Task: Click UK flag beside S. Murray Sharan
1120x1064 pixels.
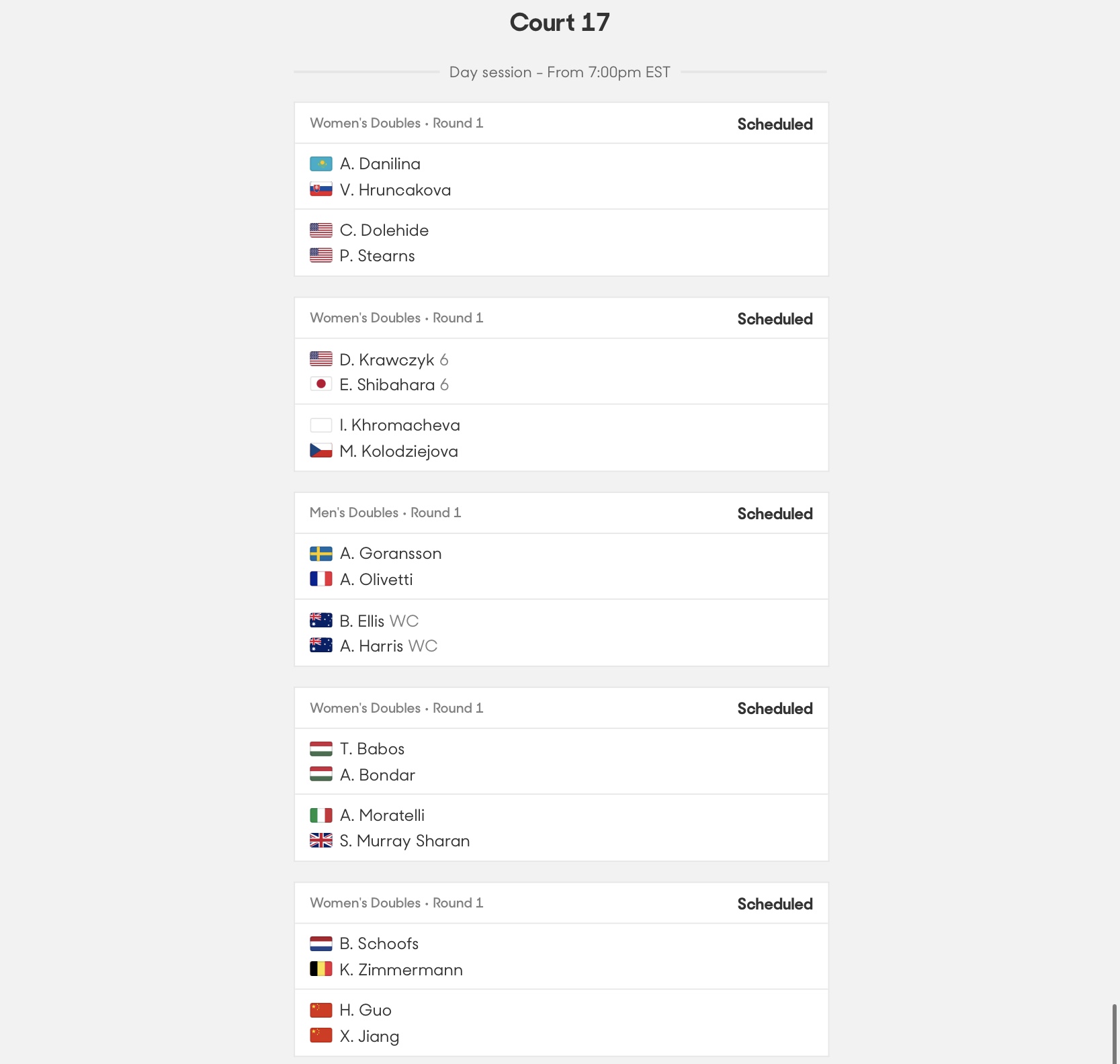Action: click(x=320, y=840)
